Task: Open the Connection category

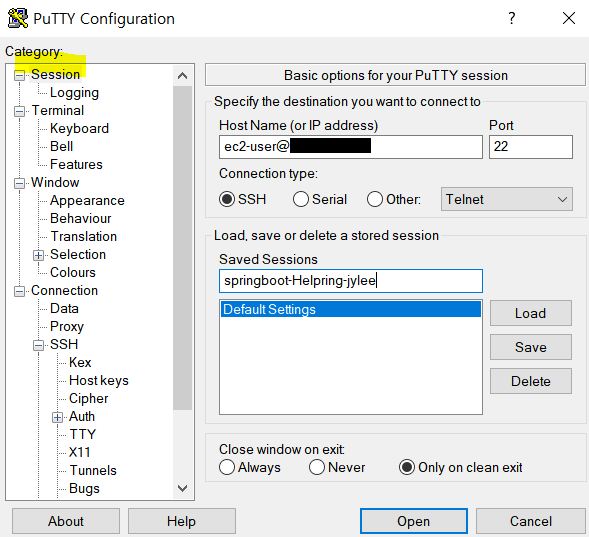Action: [x=64, y=291]
